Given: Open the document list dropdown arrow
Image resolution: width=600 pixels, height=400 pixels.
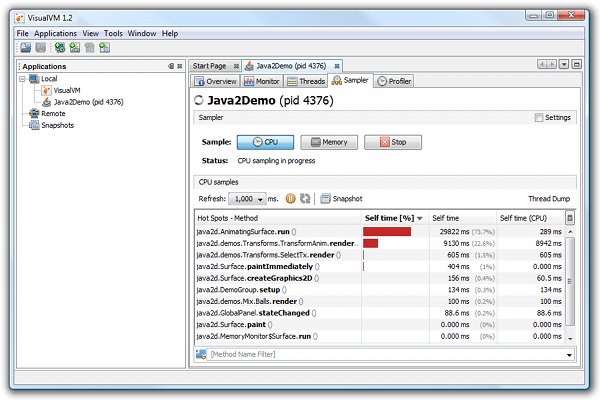Looking at the screenshot, I should pyautogui.click(x=564, y=64).
